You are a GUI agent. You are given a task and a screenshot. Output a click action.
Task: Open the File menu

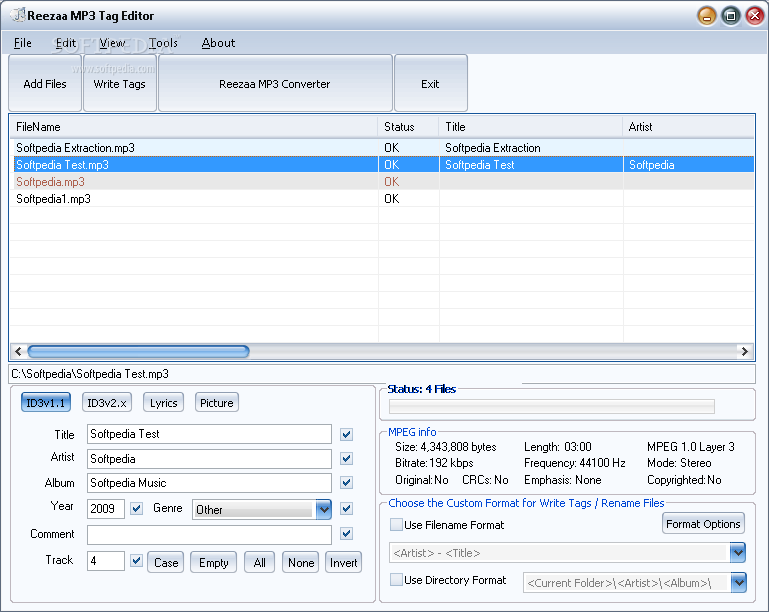(x=23, y=43)
